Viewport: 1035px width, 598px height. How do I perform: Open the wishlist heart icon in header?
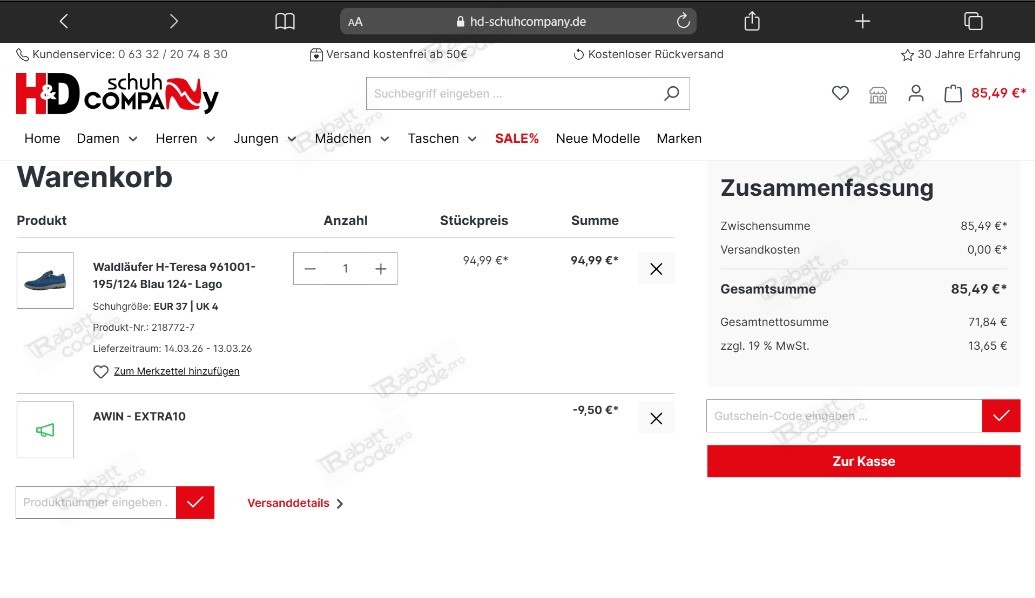click(840, 92)
